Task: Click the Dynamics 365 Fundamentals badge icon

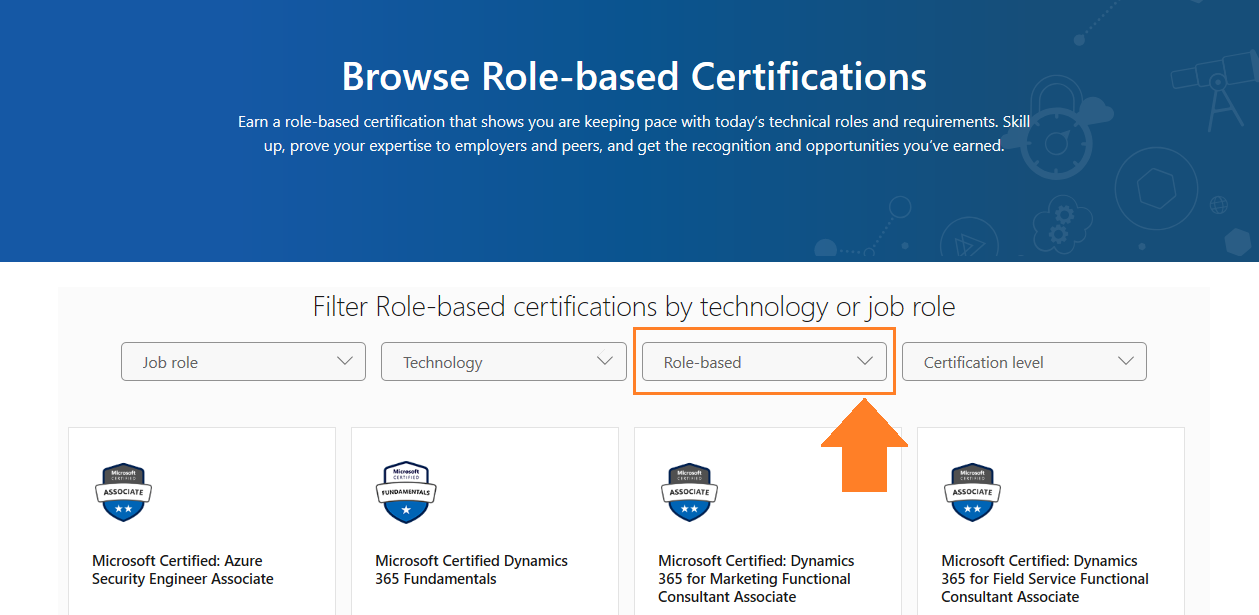Action: pos(406,492)
